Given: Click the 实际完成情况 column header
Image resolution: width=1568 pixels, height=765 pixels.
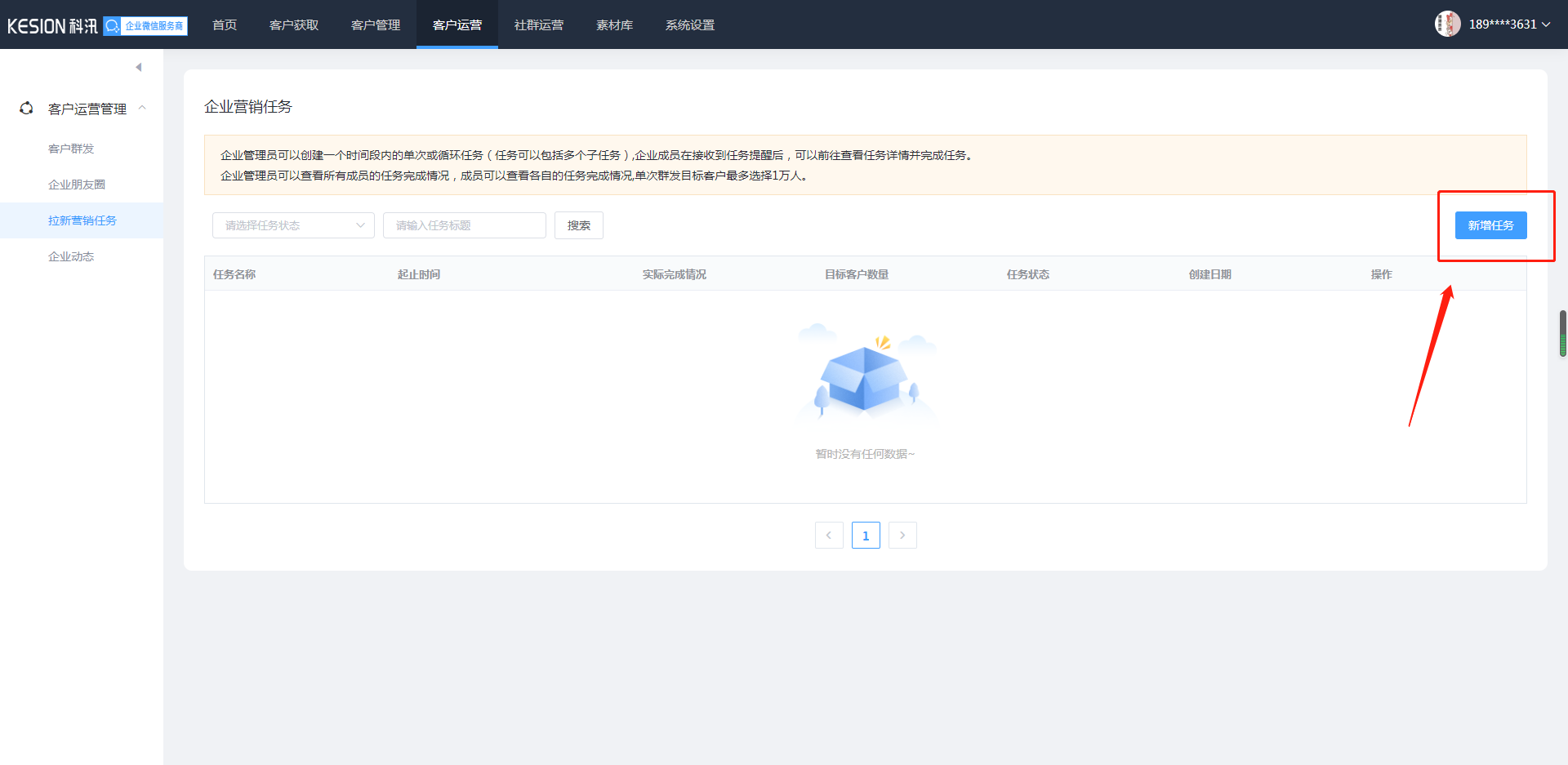Looking at the screenshot, I should coord(675,274).
